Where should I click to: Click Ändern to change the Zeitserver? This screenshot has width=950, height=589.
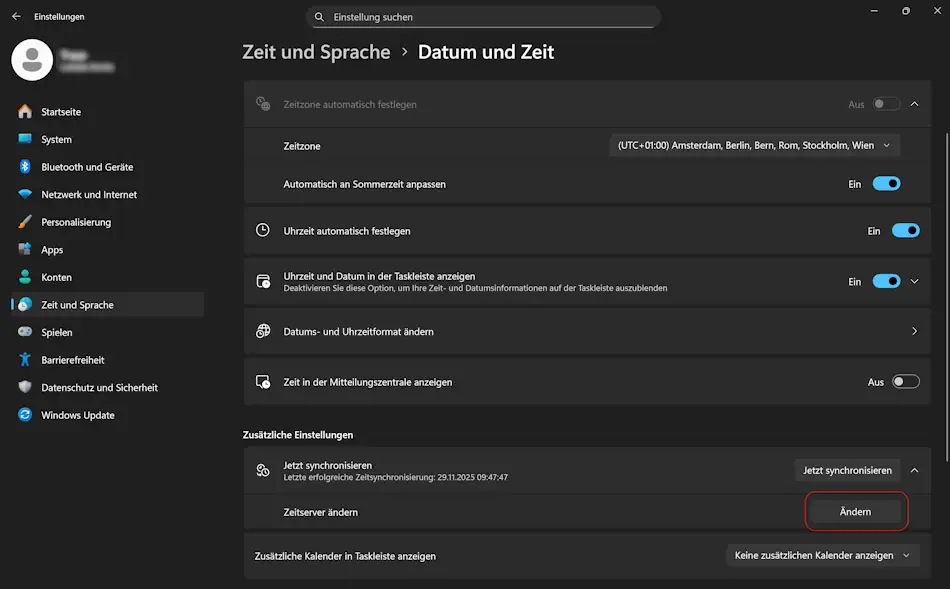tap(856, 511)
